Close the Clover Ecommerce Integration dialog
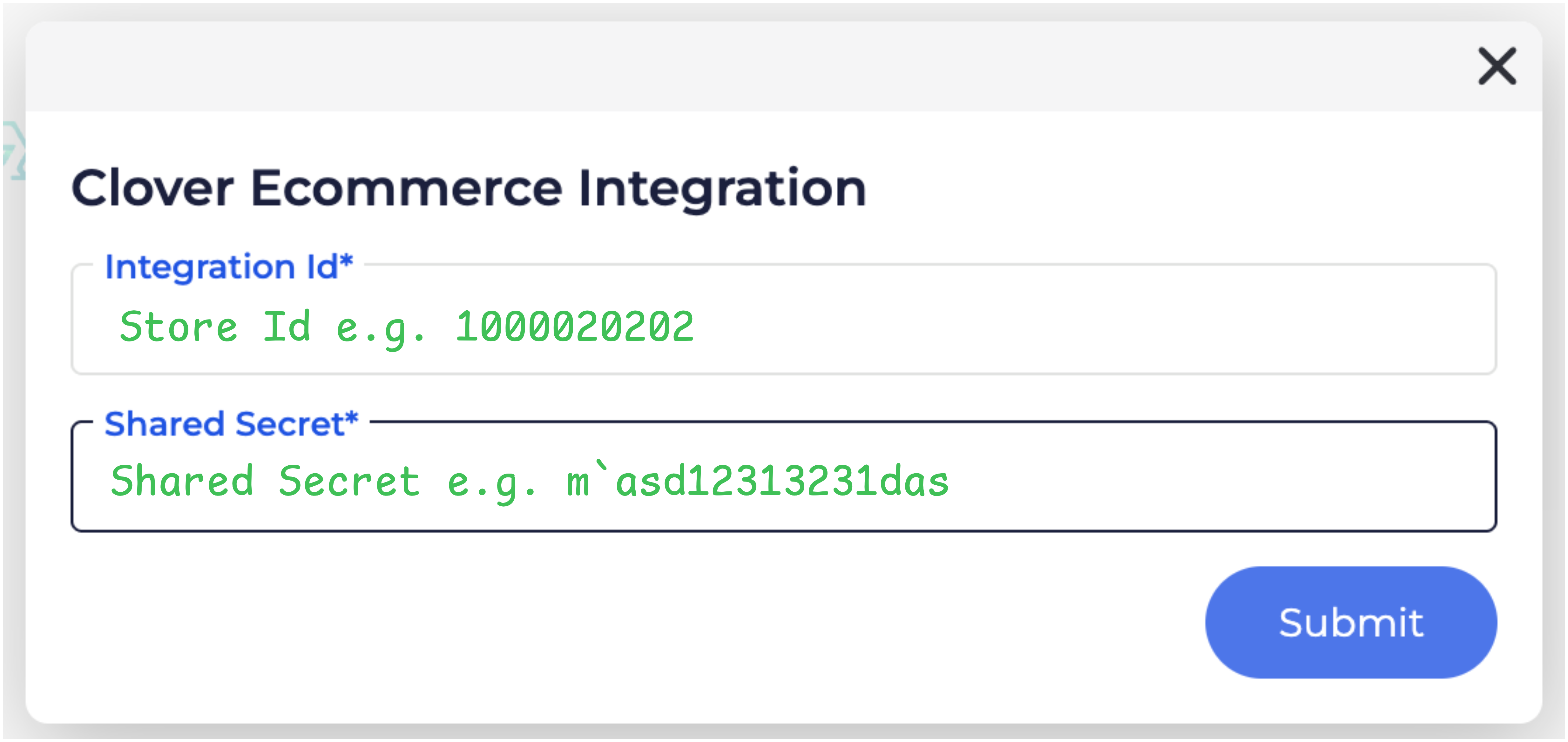 pos(1497,66)
